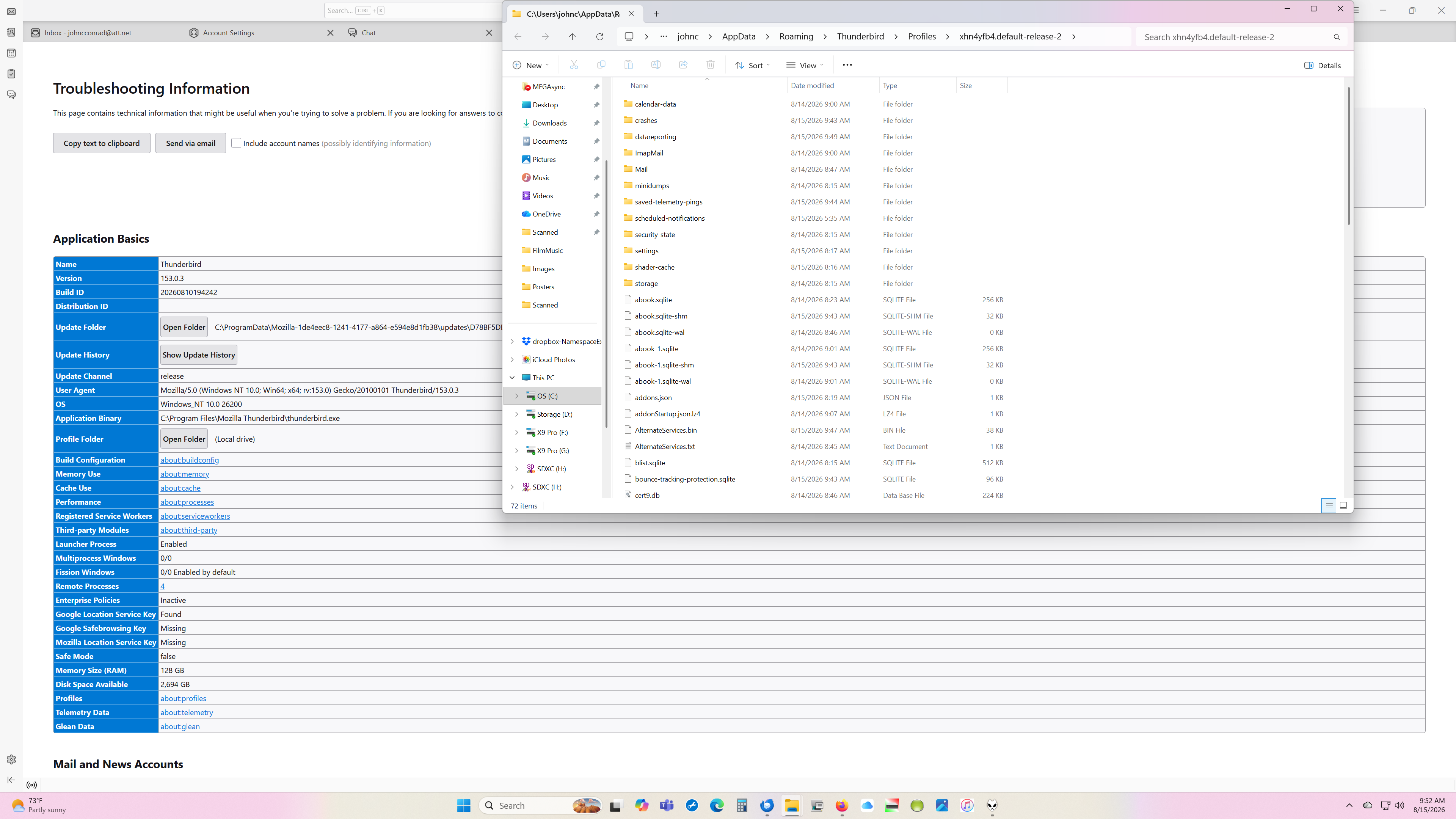Viewport: 1456px width, 819px height.
Task: Open Firefox from the taskbar
Action: point(842,805)
